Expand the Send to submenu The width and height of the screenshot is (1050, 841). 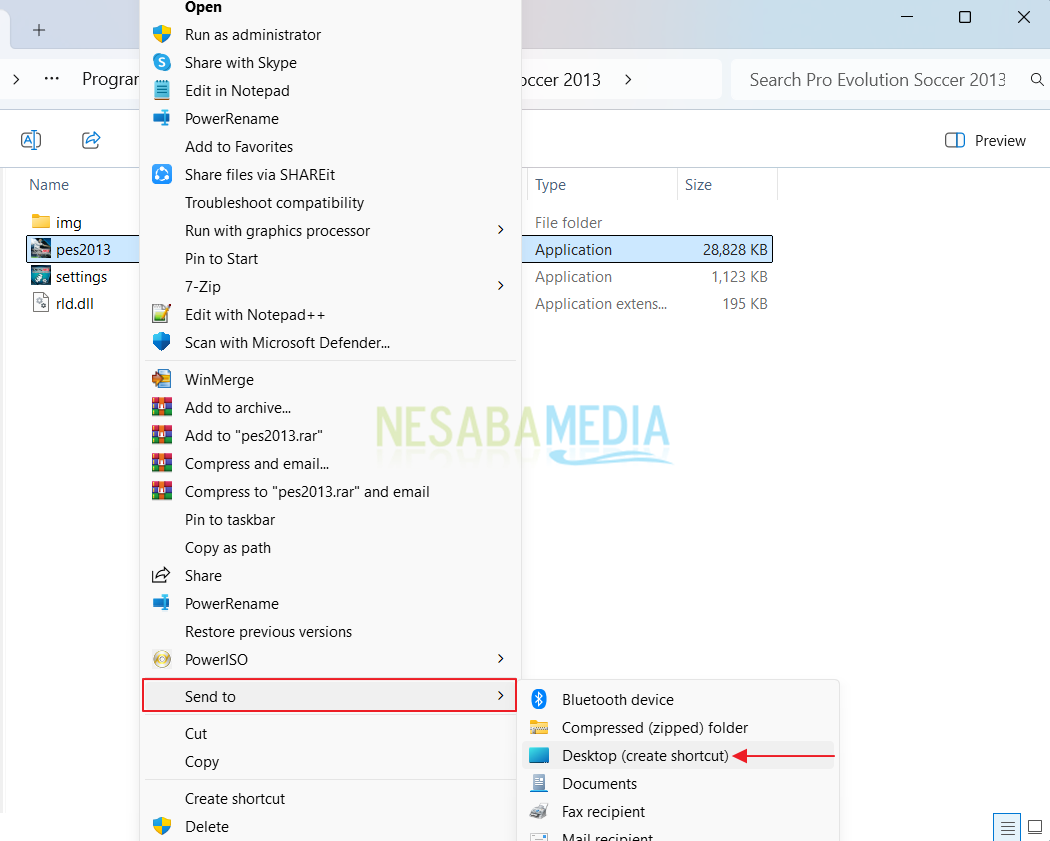coord(329,696)
